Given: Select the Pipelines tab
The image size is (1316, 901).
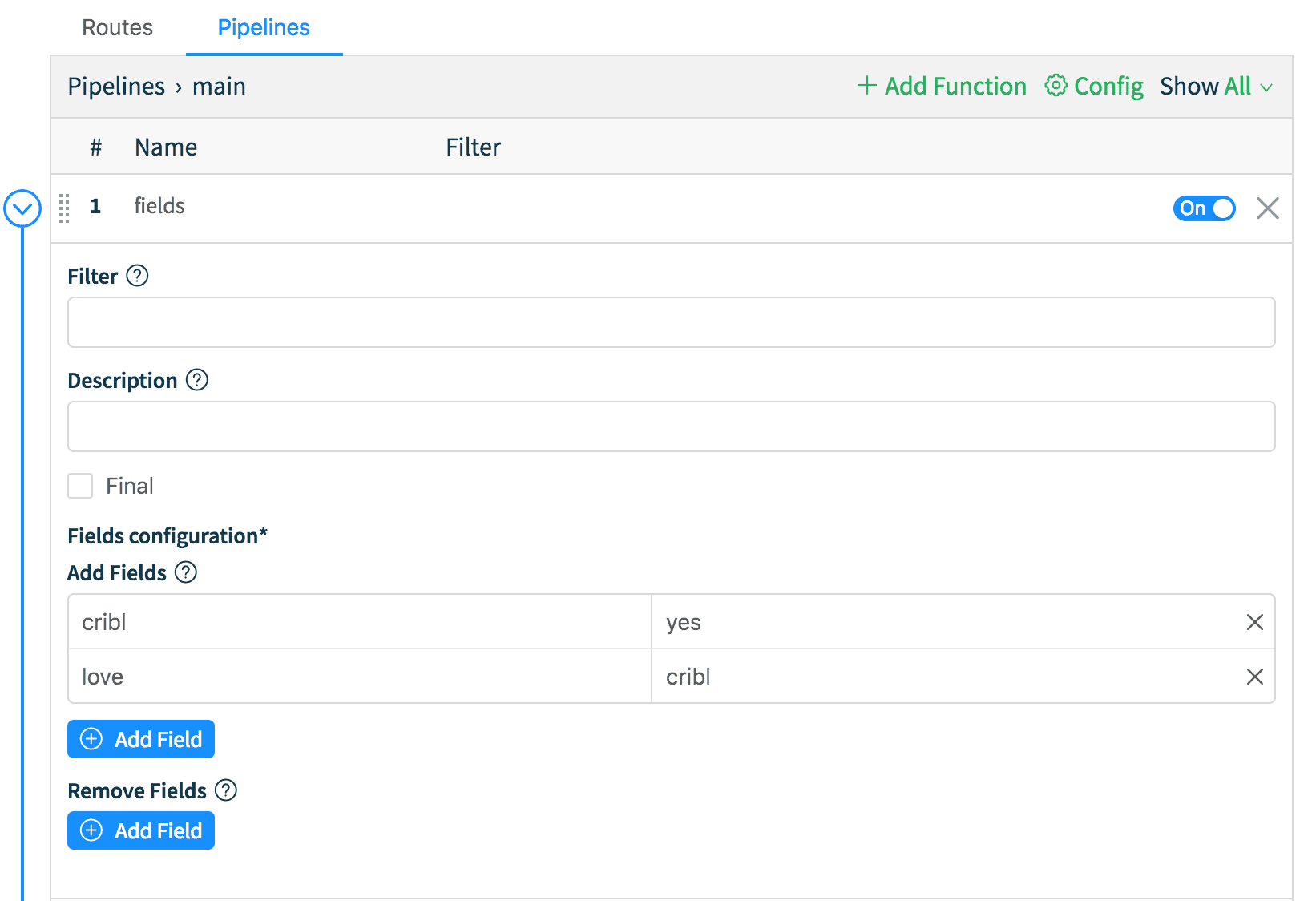Looking at the screenshot, I should tap(264, 27).
